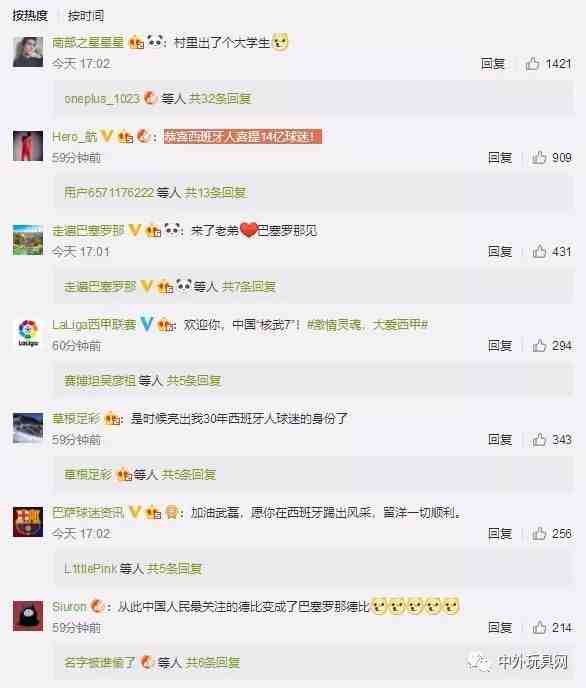This screenshot has width=586, height=688.
Task: Like LaLiga西甲联赛's comment with 294 likes
Action: pos(539,346)
